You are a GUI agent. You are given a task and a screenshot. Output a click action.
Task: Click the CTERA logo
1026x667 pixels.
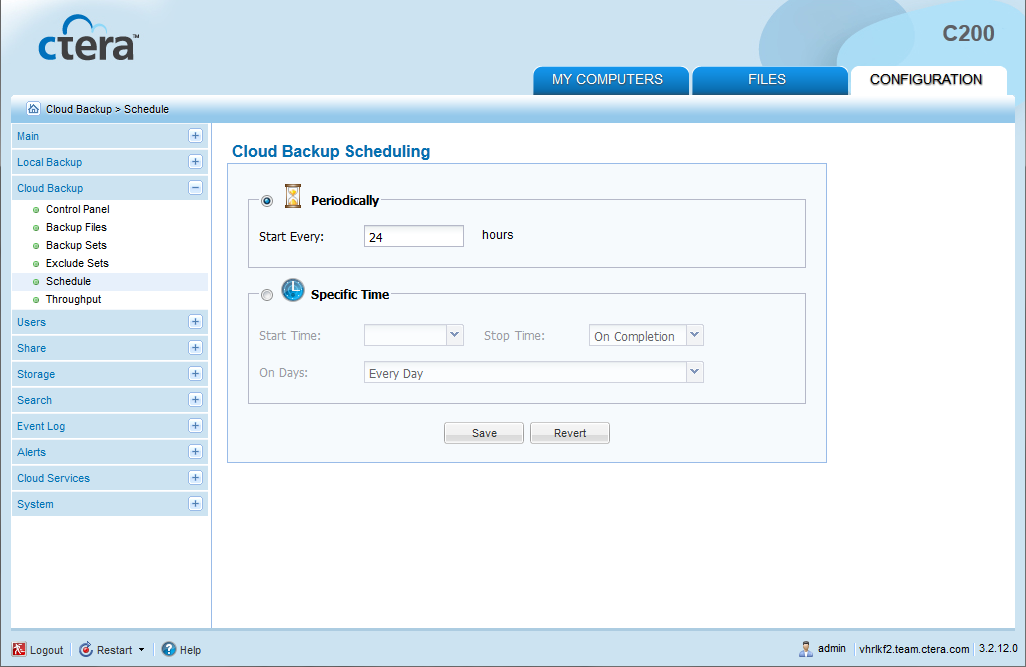[x=88, y=38]
